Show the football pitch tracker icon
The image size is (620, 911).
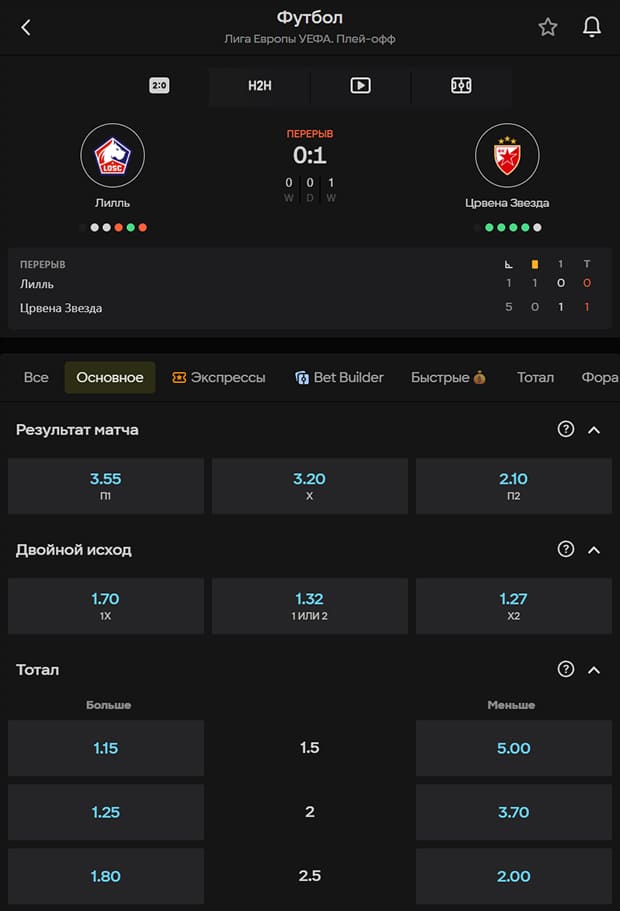(x=461, y=85)
